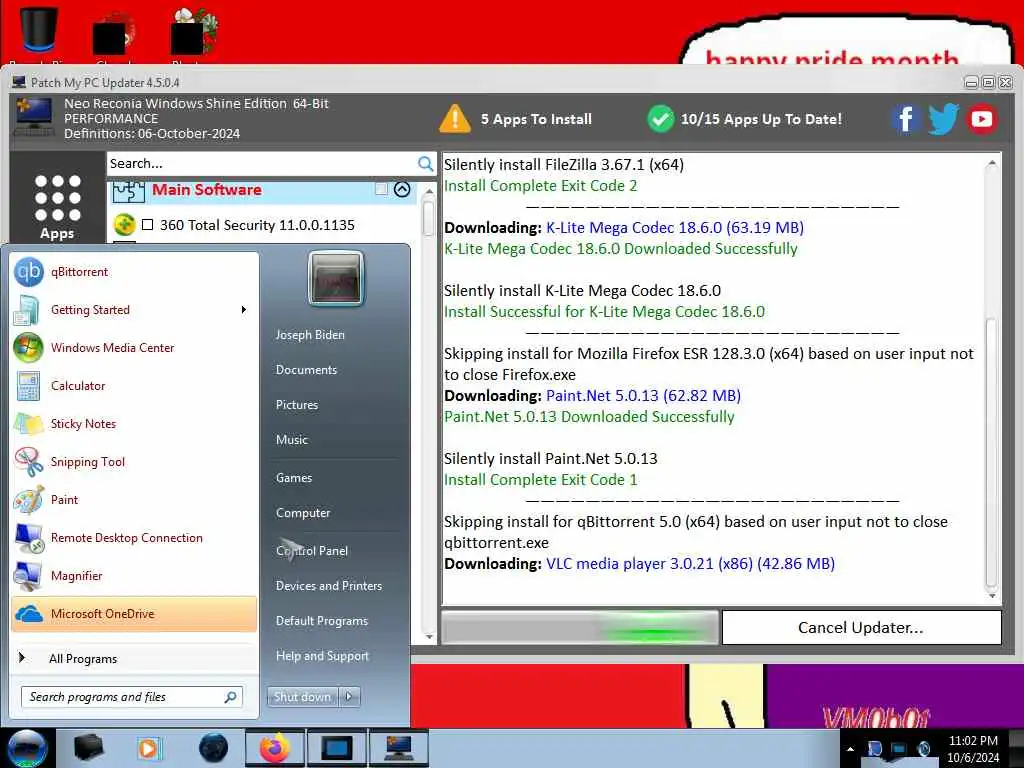This screenshot has width=1024, height=768.
Task: Open Pictures from the Start menu
Action: pos(296,405)
